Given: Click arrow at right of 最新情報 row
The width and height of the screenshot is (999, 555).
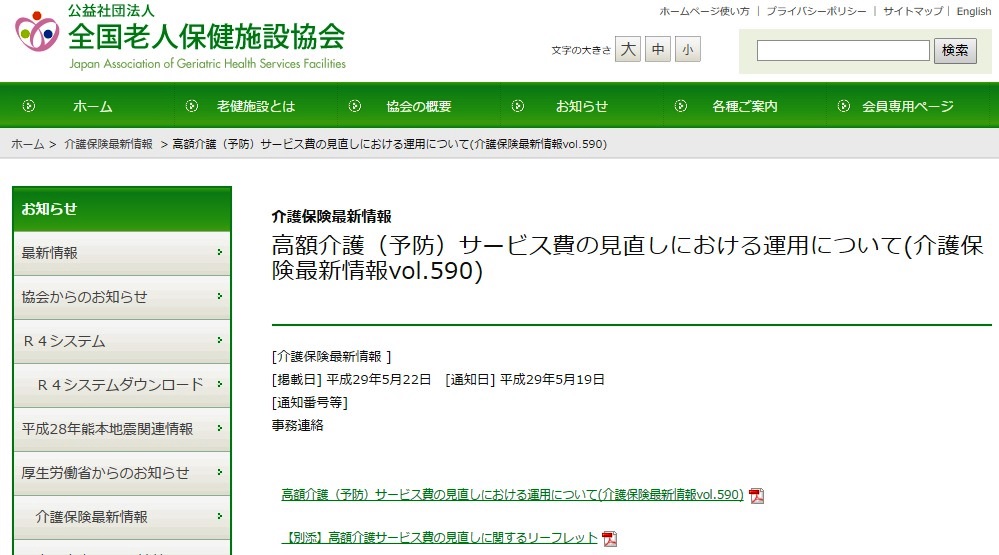Looking at the screenshot, I should tap(219, 252).
